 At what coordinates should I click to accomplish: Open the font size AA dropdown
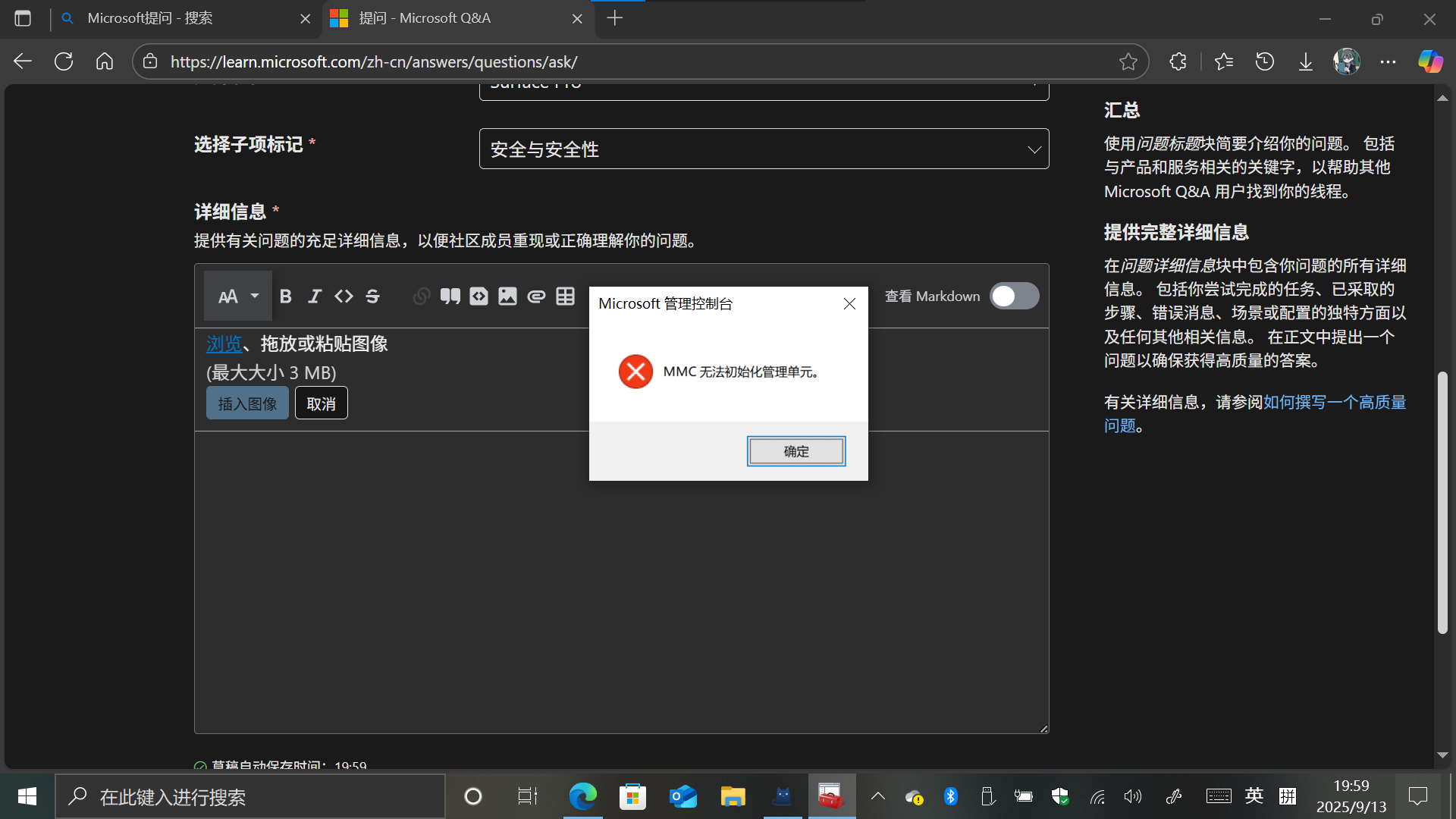coord(238,296)
